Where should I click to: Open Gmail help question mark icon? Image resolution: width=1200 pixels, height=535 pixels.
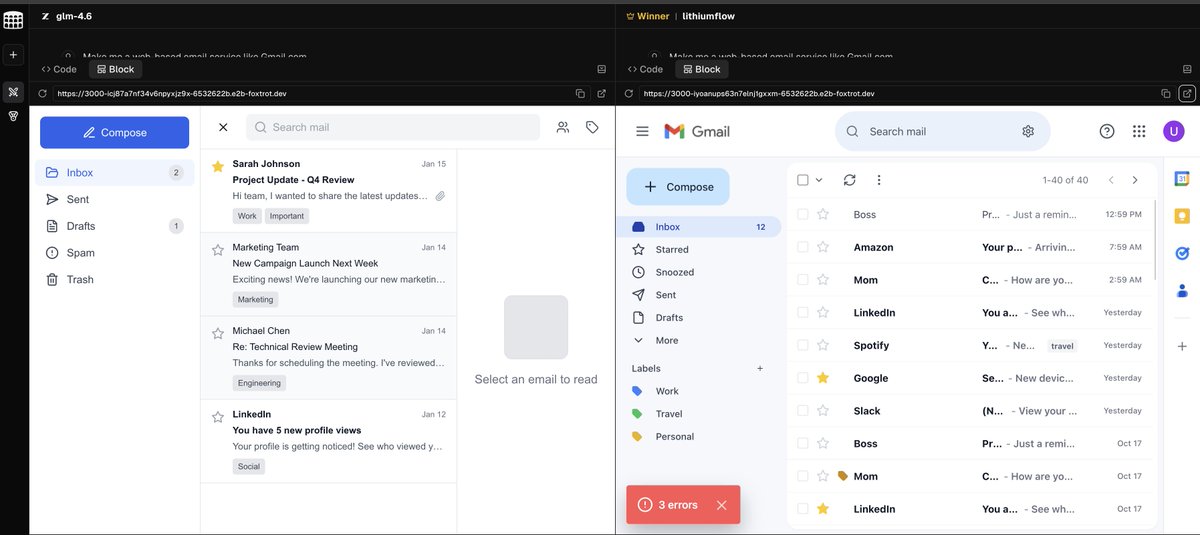coord(1107,131)
